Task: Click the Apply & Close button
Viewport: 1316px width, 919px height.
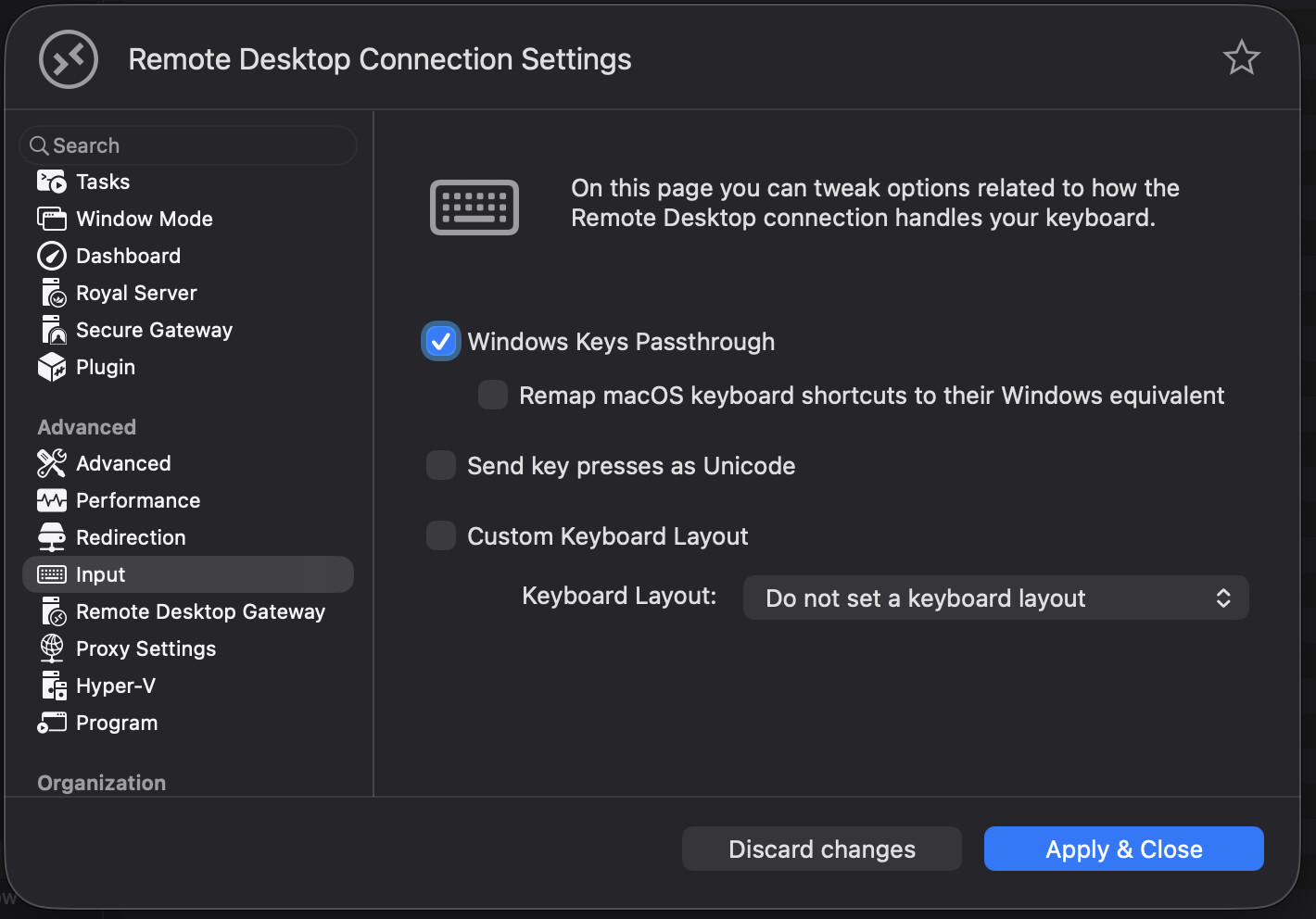Action: pos(1124,849)
